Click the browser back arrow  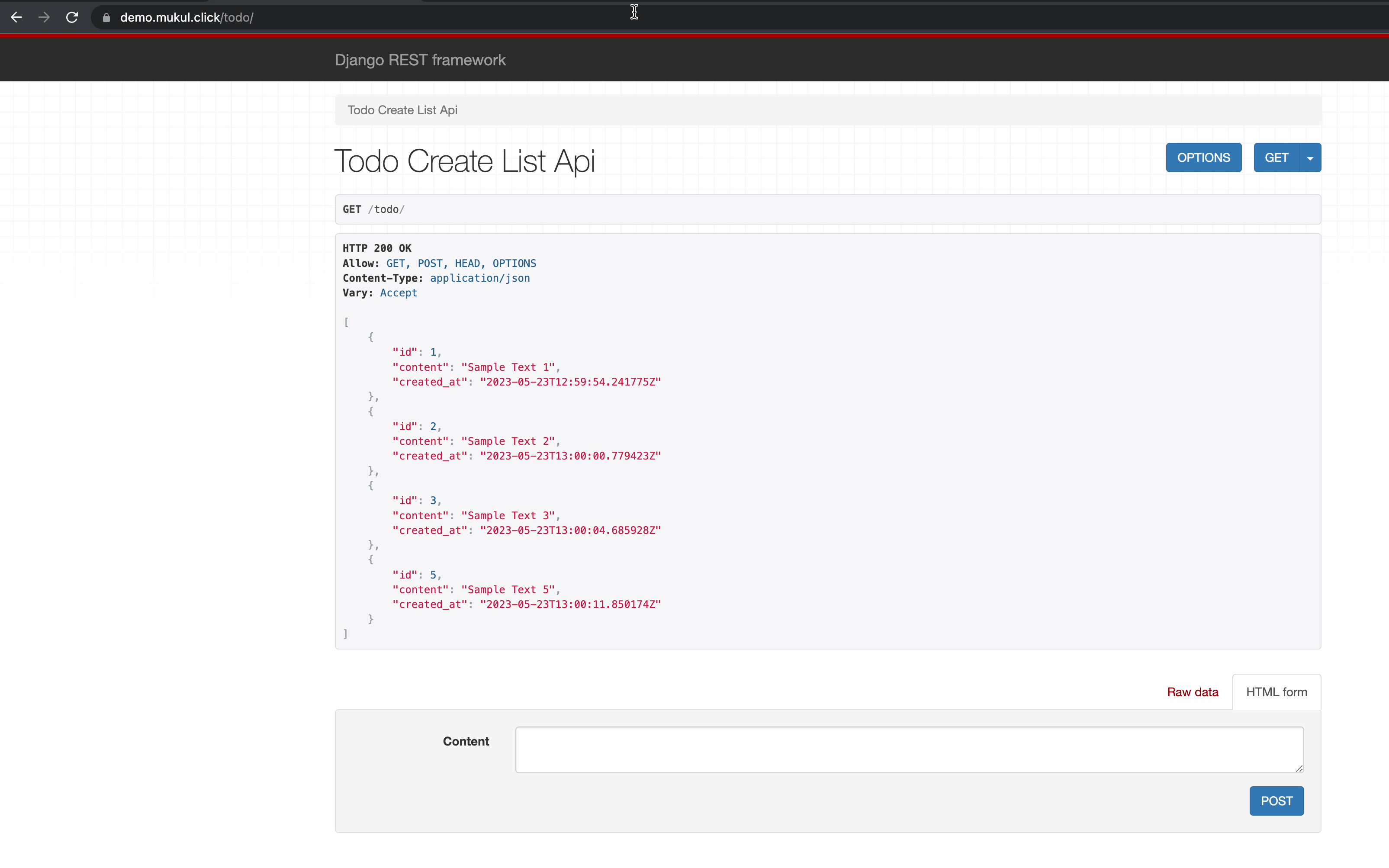tap(16, 17)
